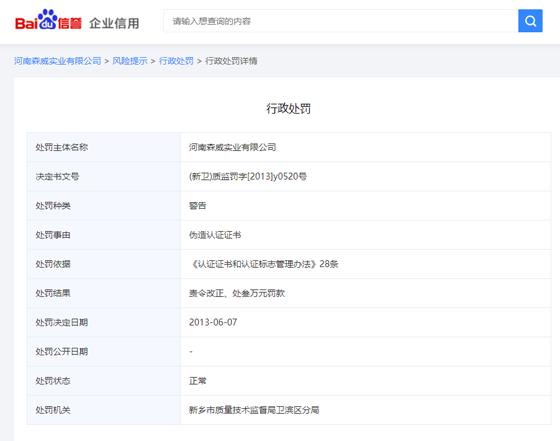Click the penalty authority 新乡市质量技术监督局卫滨区分局

tap(254, 410)
